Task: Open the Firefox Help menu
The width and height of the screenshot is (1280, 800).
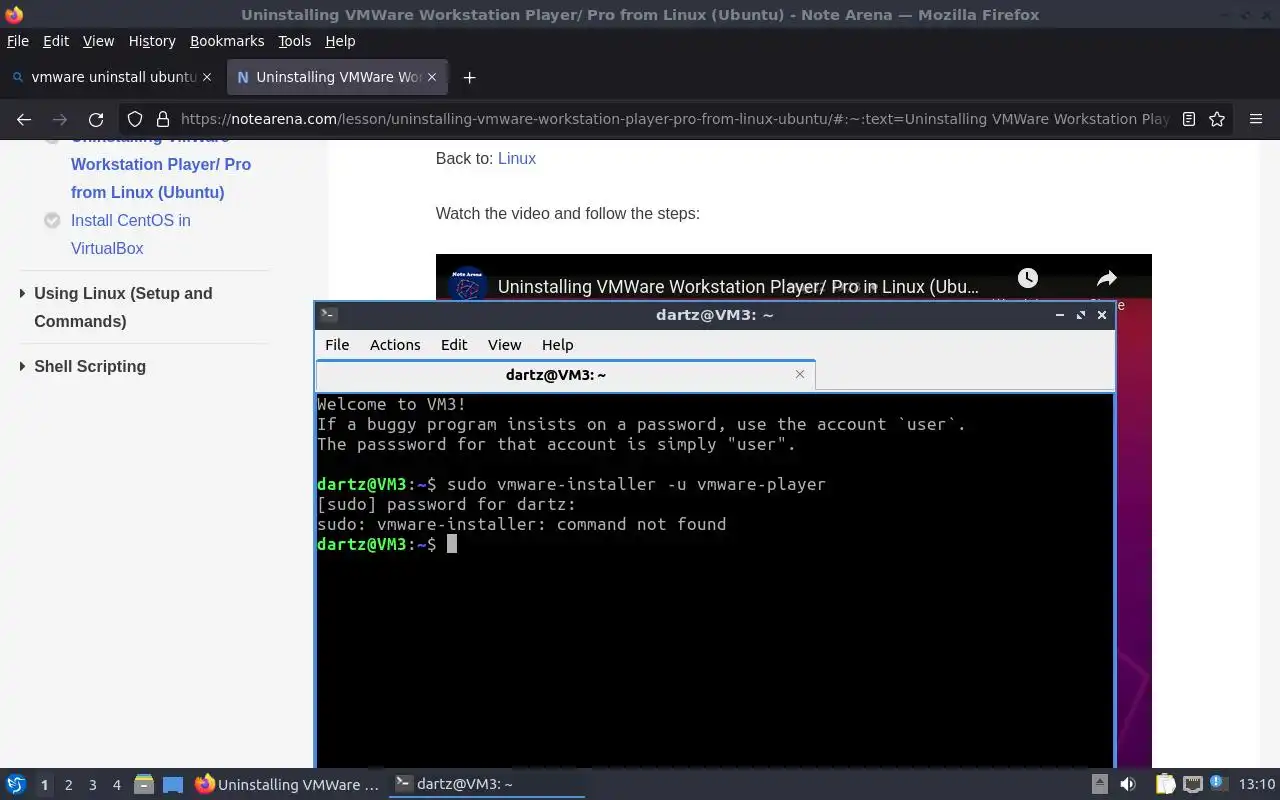Action: pyautogui.click(x=340, y=41)
